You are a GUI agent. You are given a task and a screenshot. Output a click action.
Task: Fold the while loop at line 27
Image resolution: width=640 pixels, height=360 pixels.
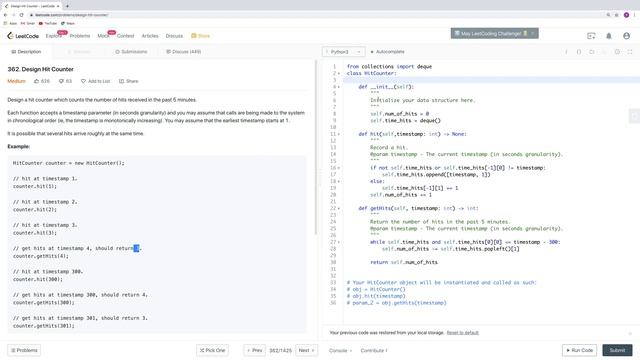tap(339, 242)
